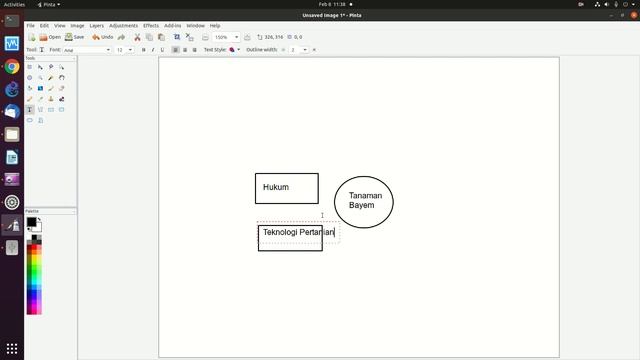Screen dimensions: 640x360
Task: Select the Move Selection tool
Action: point(61,67)
